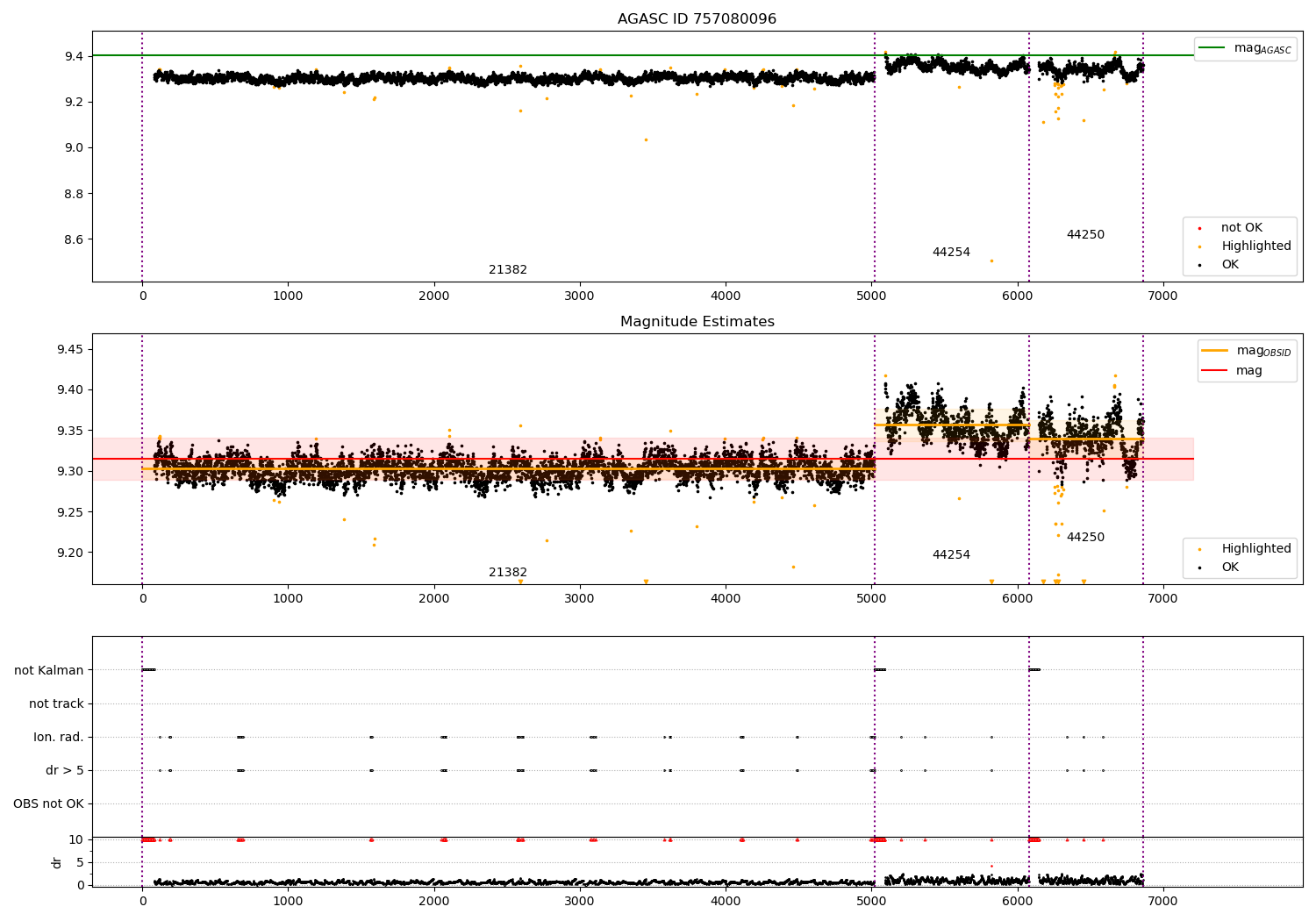This screenshot has width=1316, height=921.
Task: Click the 7000 x-tick under the top plot
Action: [1162, 296]
